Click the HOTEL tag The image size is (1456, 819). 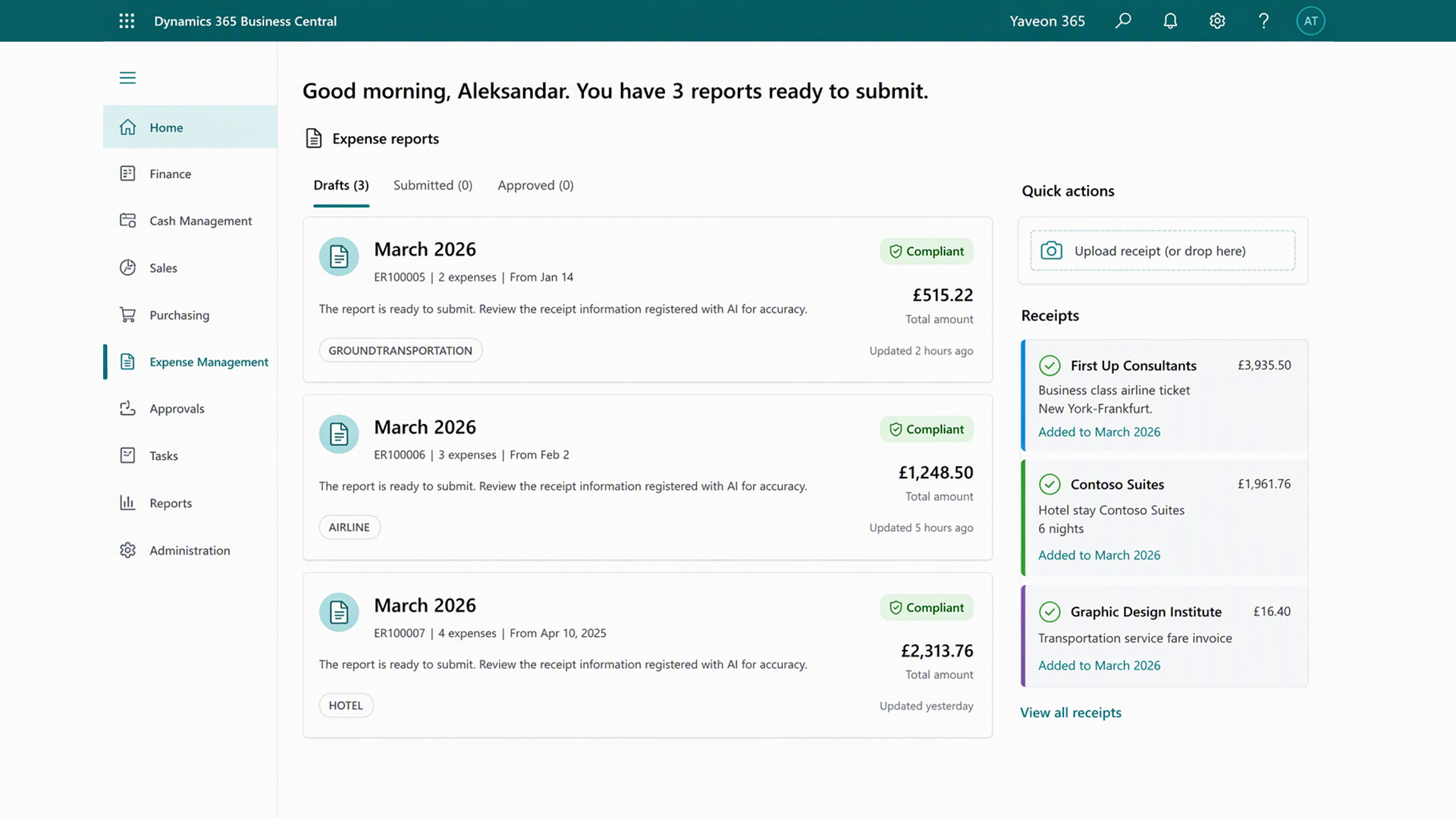click(346, 705)
